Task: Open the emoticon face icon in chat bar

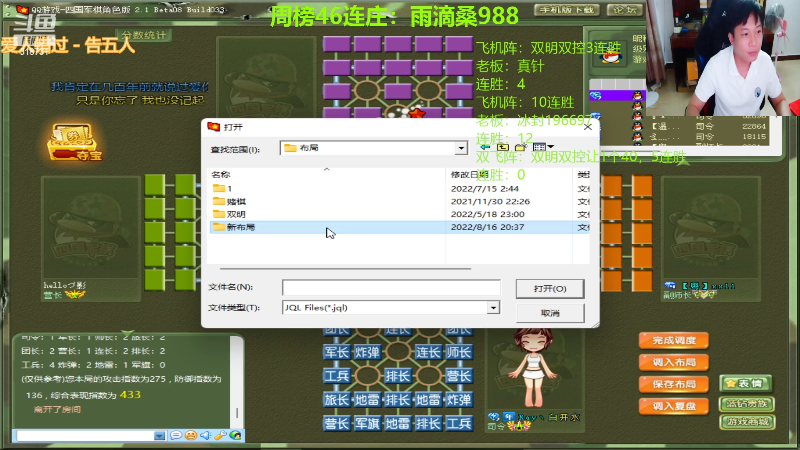Action: tap(191, 435)
